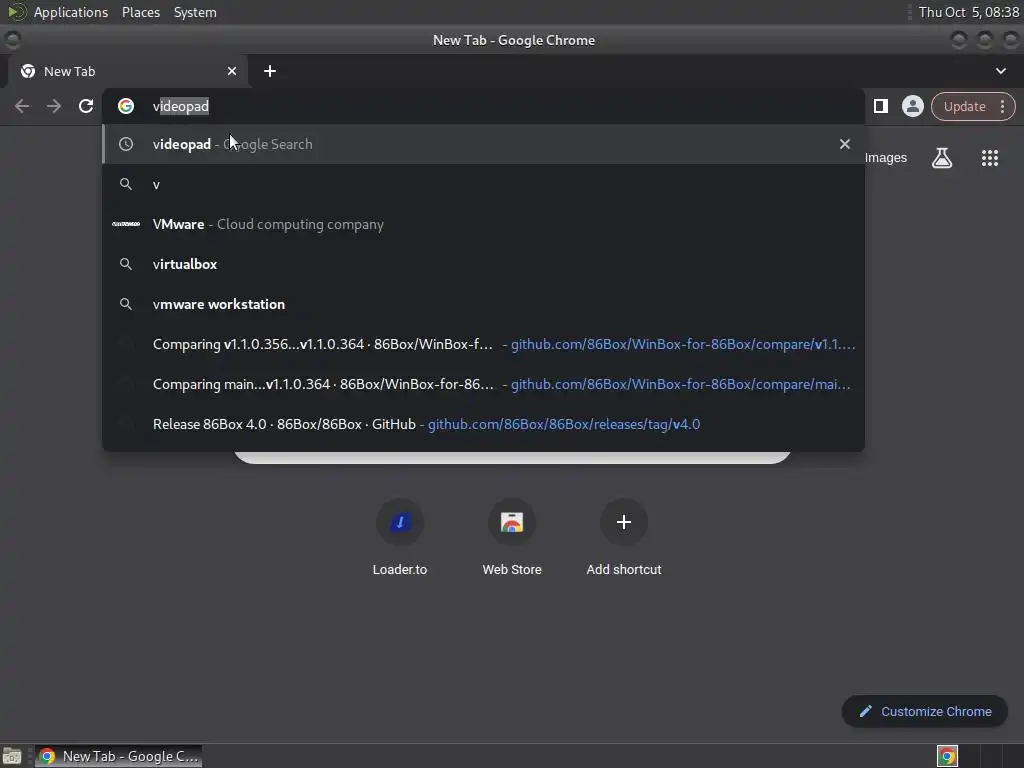The width and height of the screenshot is (1024, 768).
Task: Click the browser forward arrow
Action: tap(54, 106)
